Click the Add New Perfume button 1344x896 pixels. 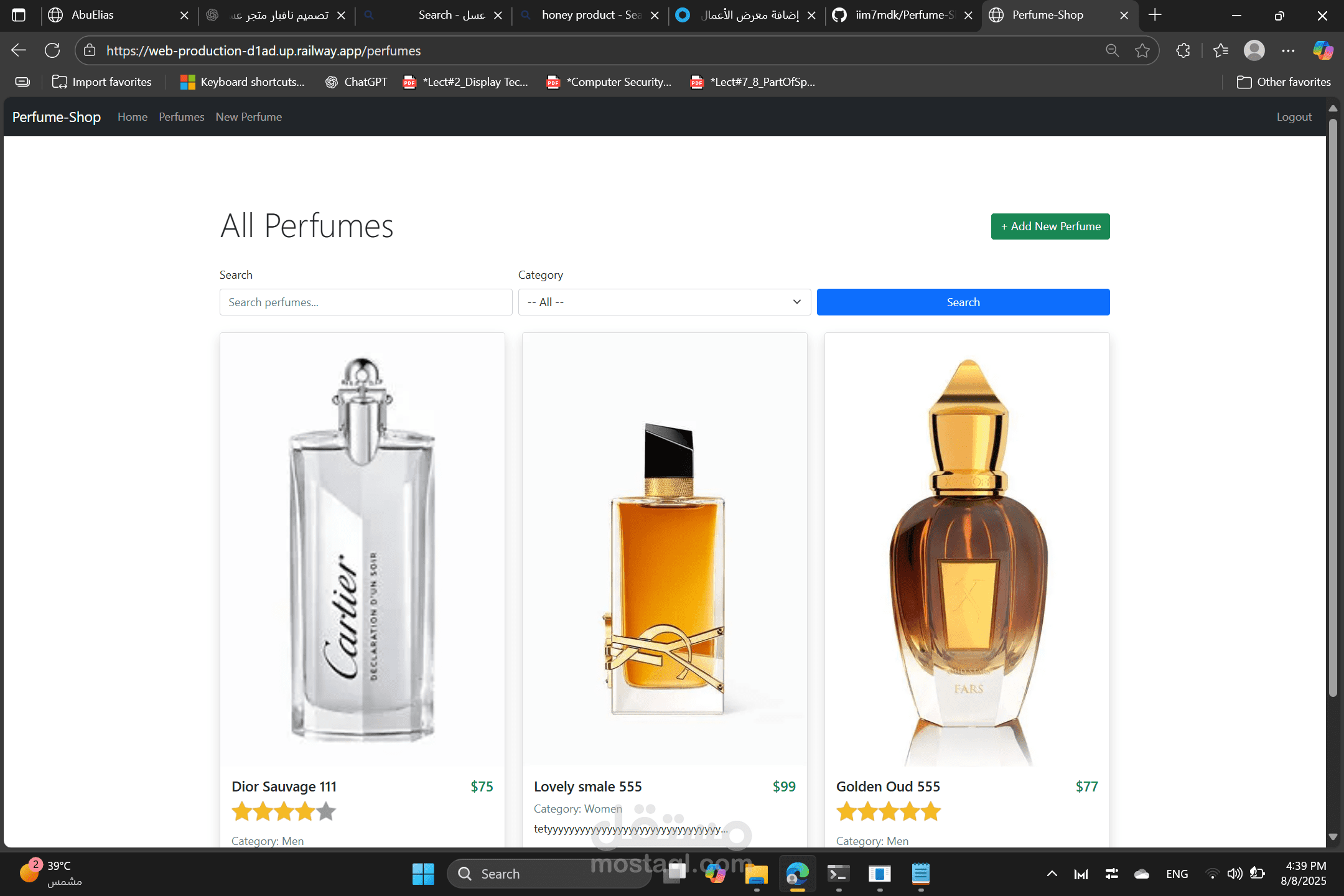[x=1050, y=226]
